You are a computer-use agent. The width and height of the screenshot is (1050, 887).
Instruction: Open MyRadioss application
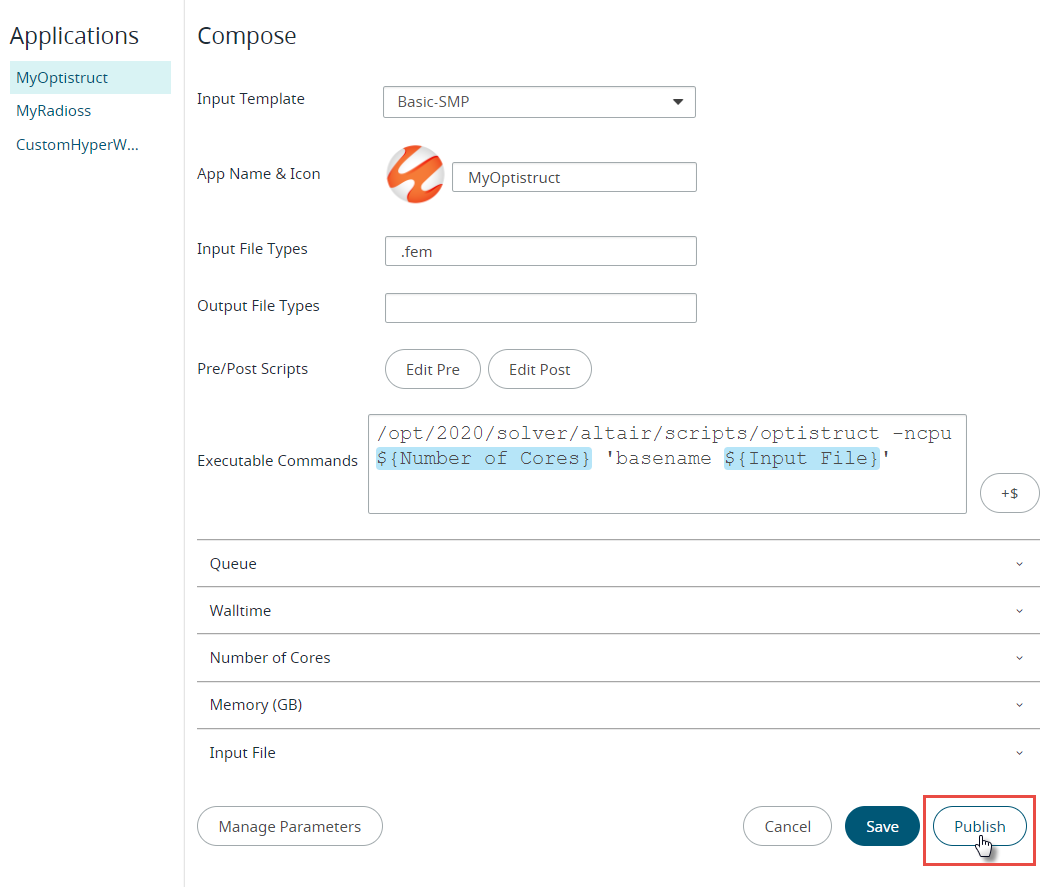click(54, 111)
